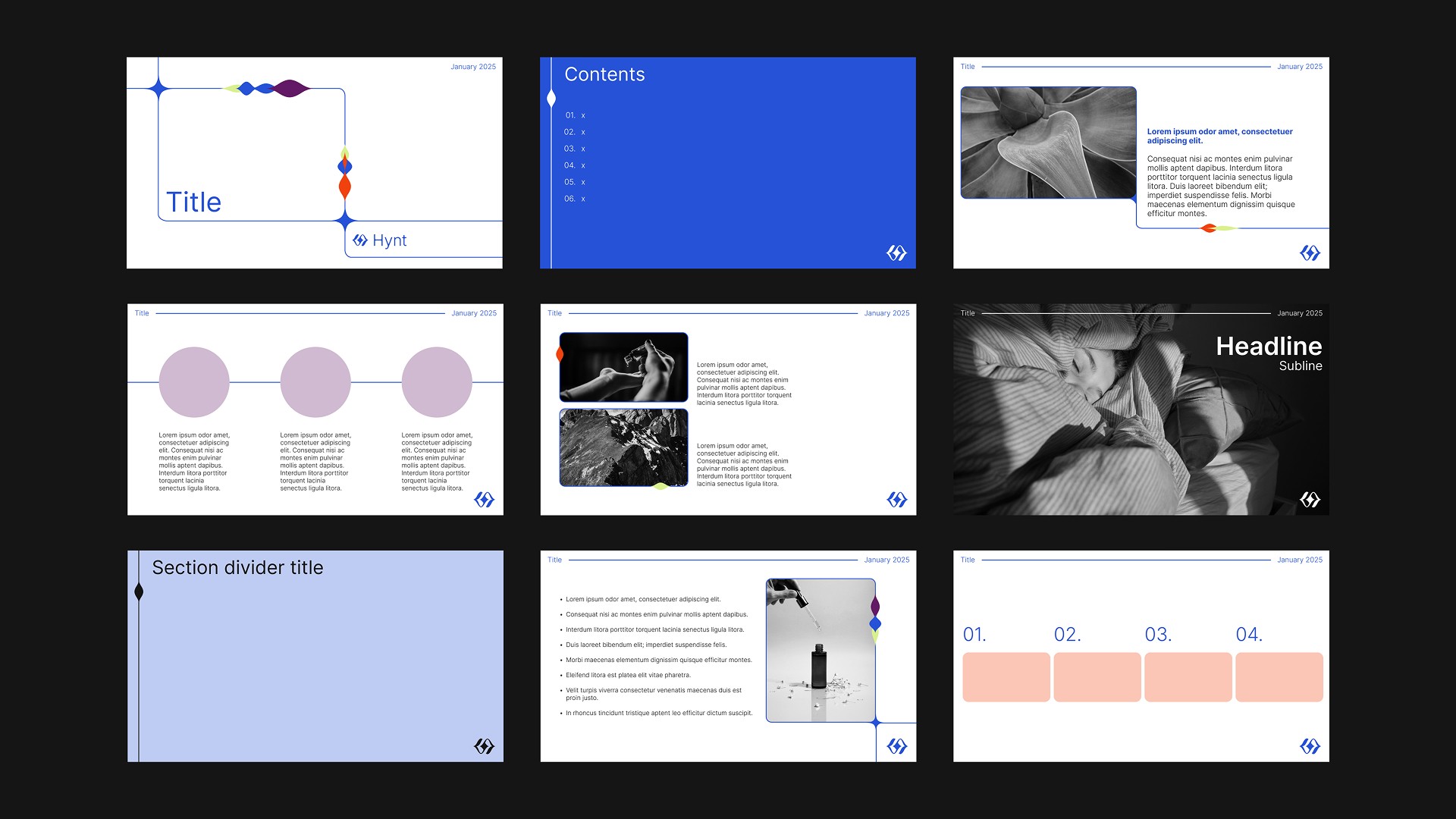The image size is (1456, 819).
Task: Click the 'Headline' text on the dark slide
Action: (1268, 346)
